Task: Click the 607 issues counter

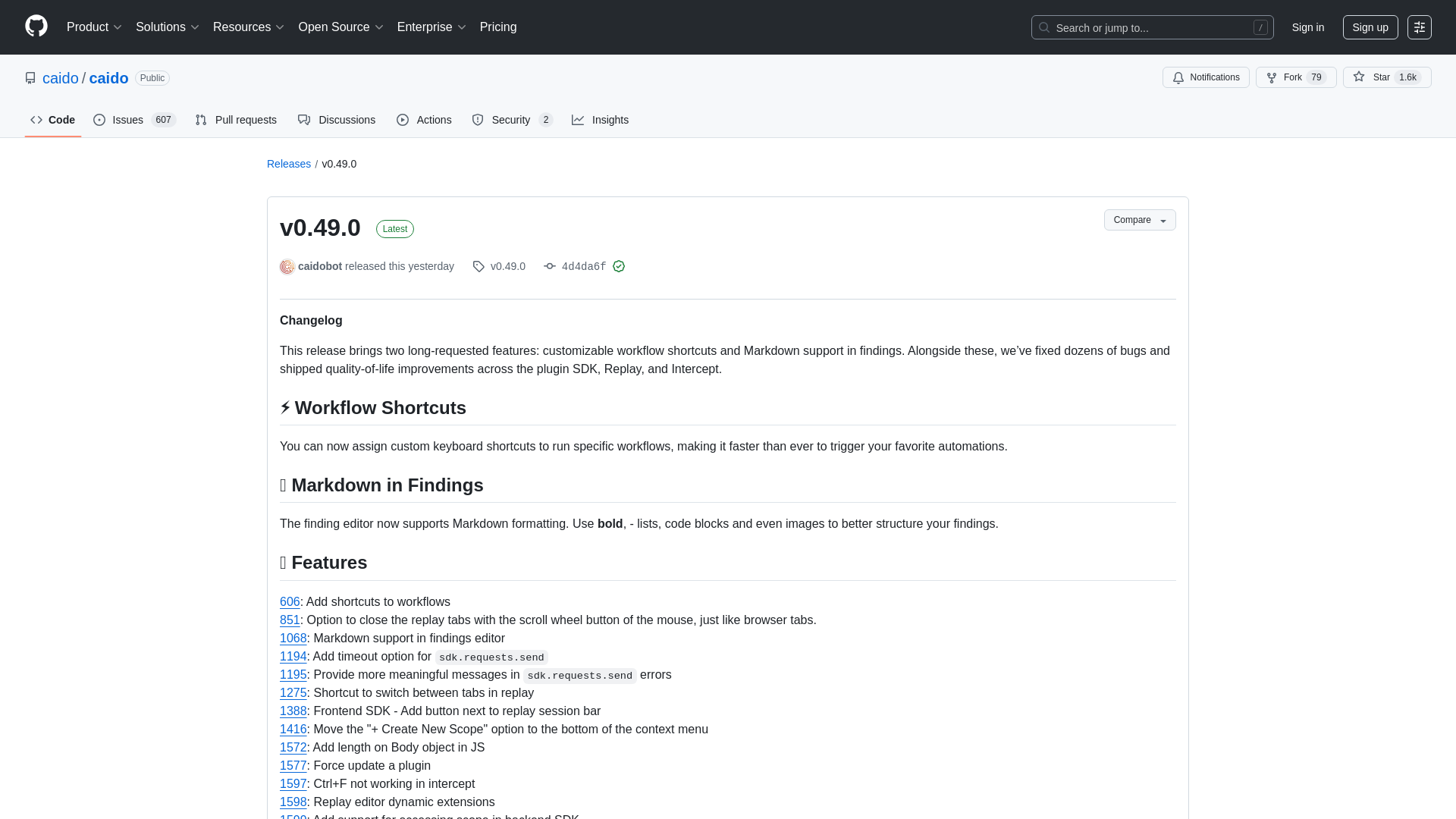Action: (x=164, y=120)
